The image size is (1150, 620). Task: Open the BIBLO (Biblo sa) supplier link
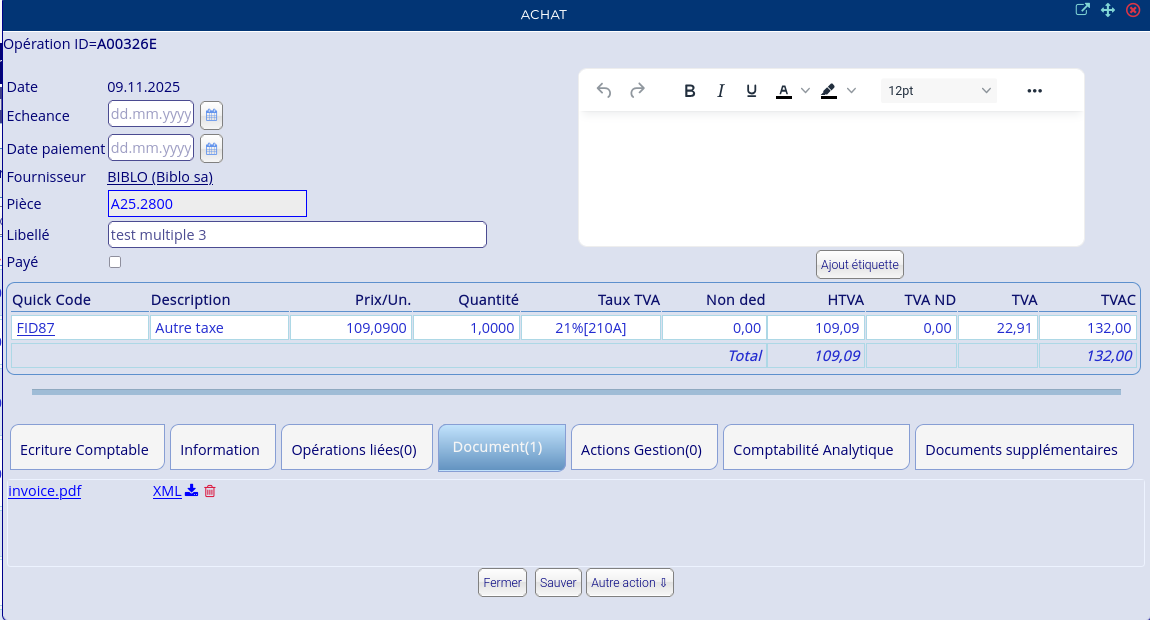pos(160,177)
